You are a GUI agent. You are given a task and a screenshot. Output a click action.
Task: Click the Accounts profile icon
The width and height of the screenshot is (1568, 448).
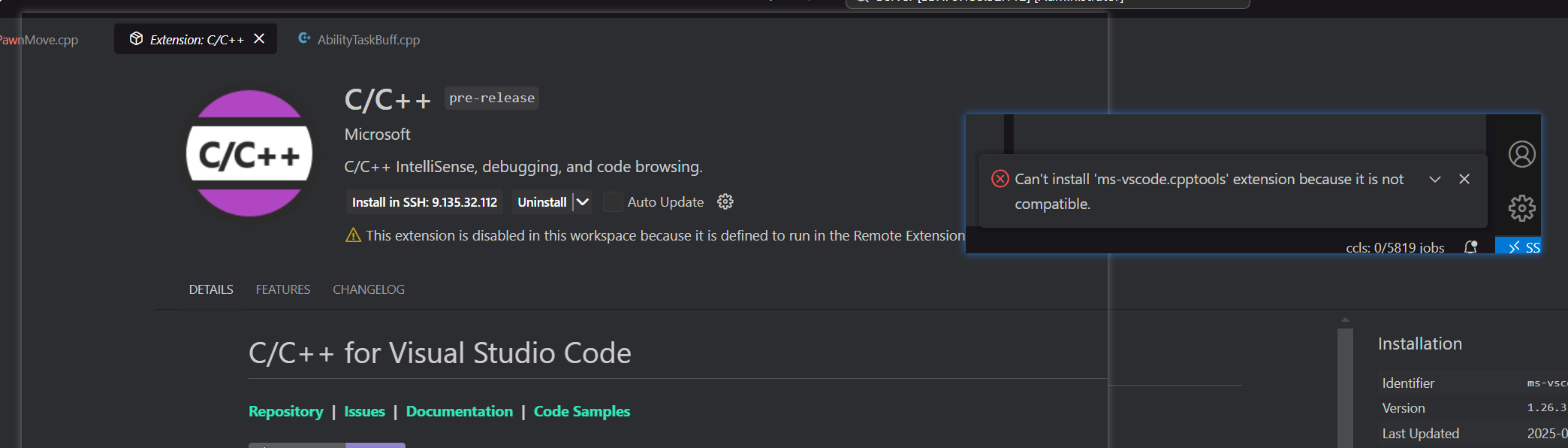[1521, 154]
